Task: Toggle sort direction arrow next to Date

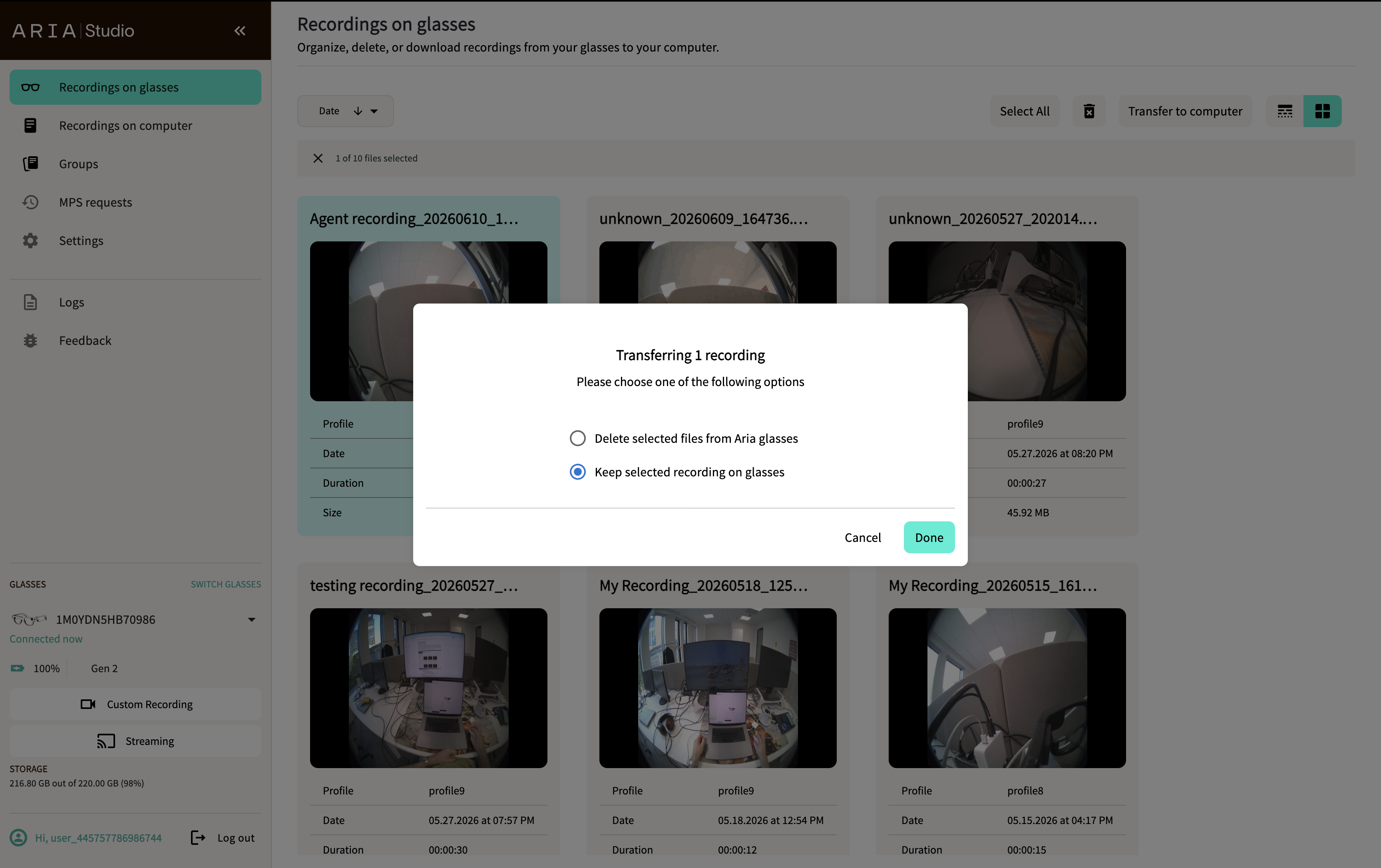Action: (358, 111)
